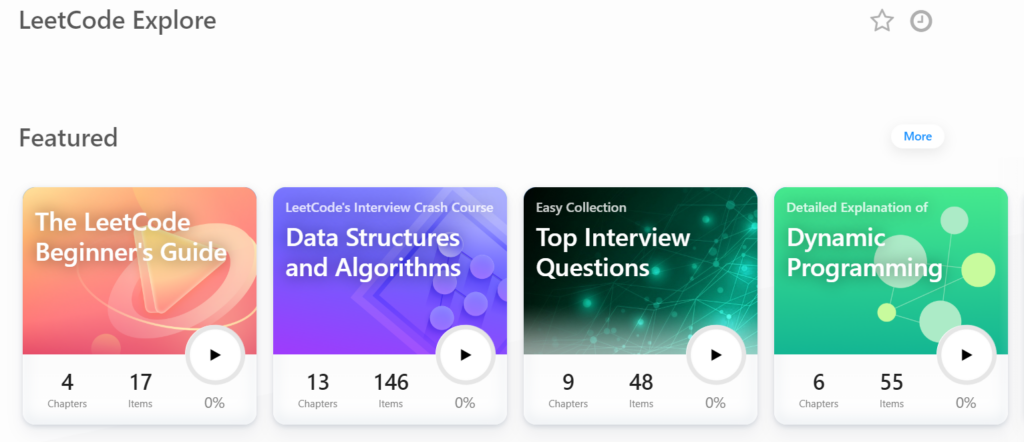Play The LeetCode Beginner's Guide course
This screenshot has height=442, width=1024.
pos(215,355)
